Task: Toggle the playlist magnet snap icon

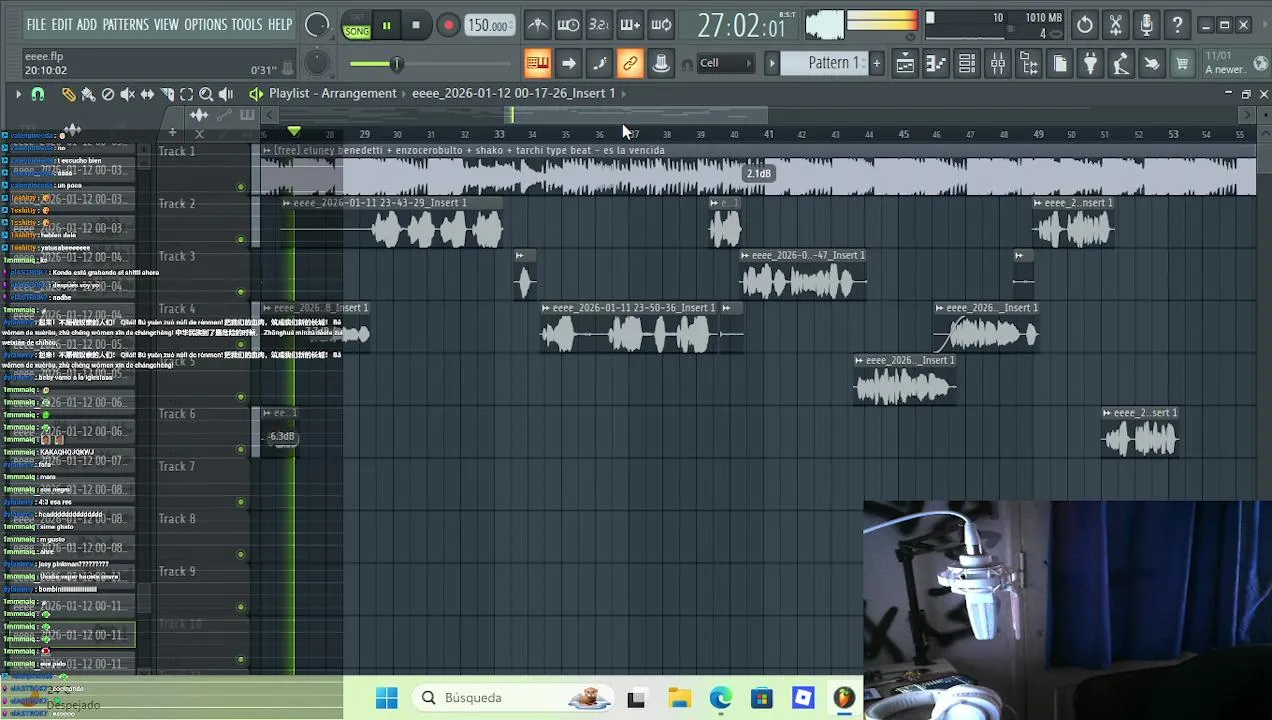Action: 38,94
